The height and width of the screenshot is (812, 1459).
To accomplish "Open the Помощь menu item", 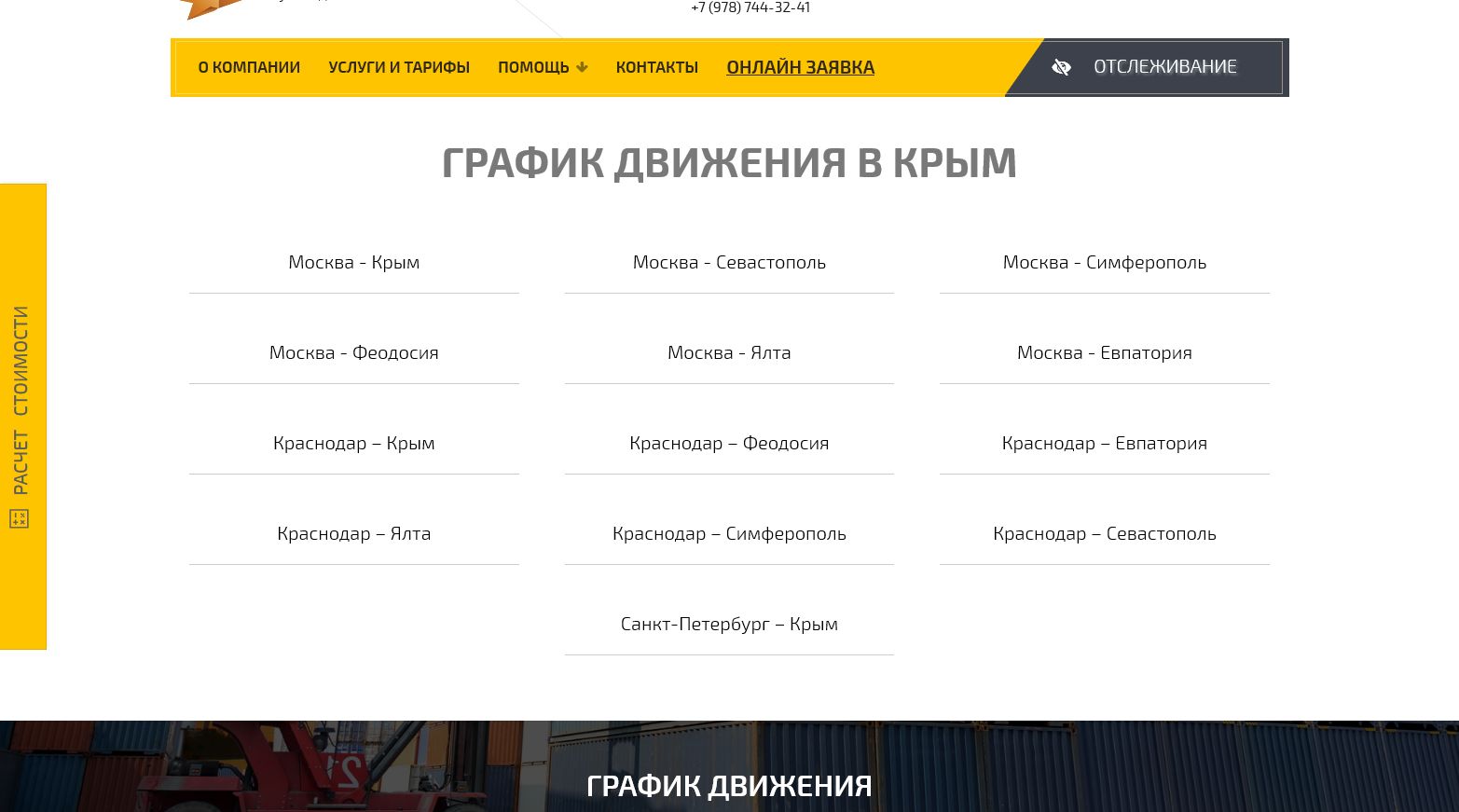I will click(533, 67).
